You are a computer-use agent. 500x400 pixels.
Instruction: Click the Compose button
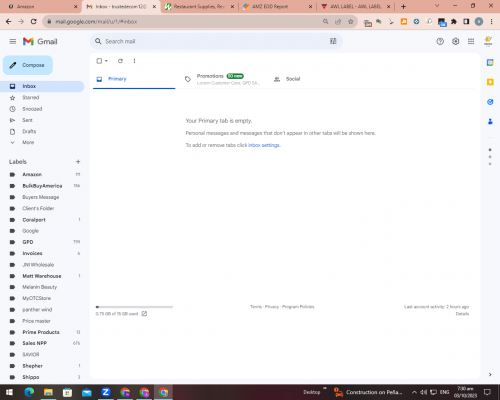coord(28,65)
